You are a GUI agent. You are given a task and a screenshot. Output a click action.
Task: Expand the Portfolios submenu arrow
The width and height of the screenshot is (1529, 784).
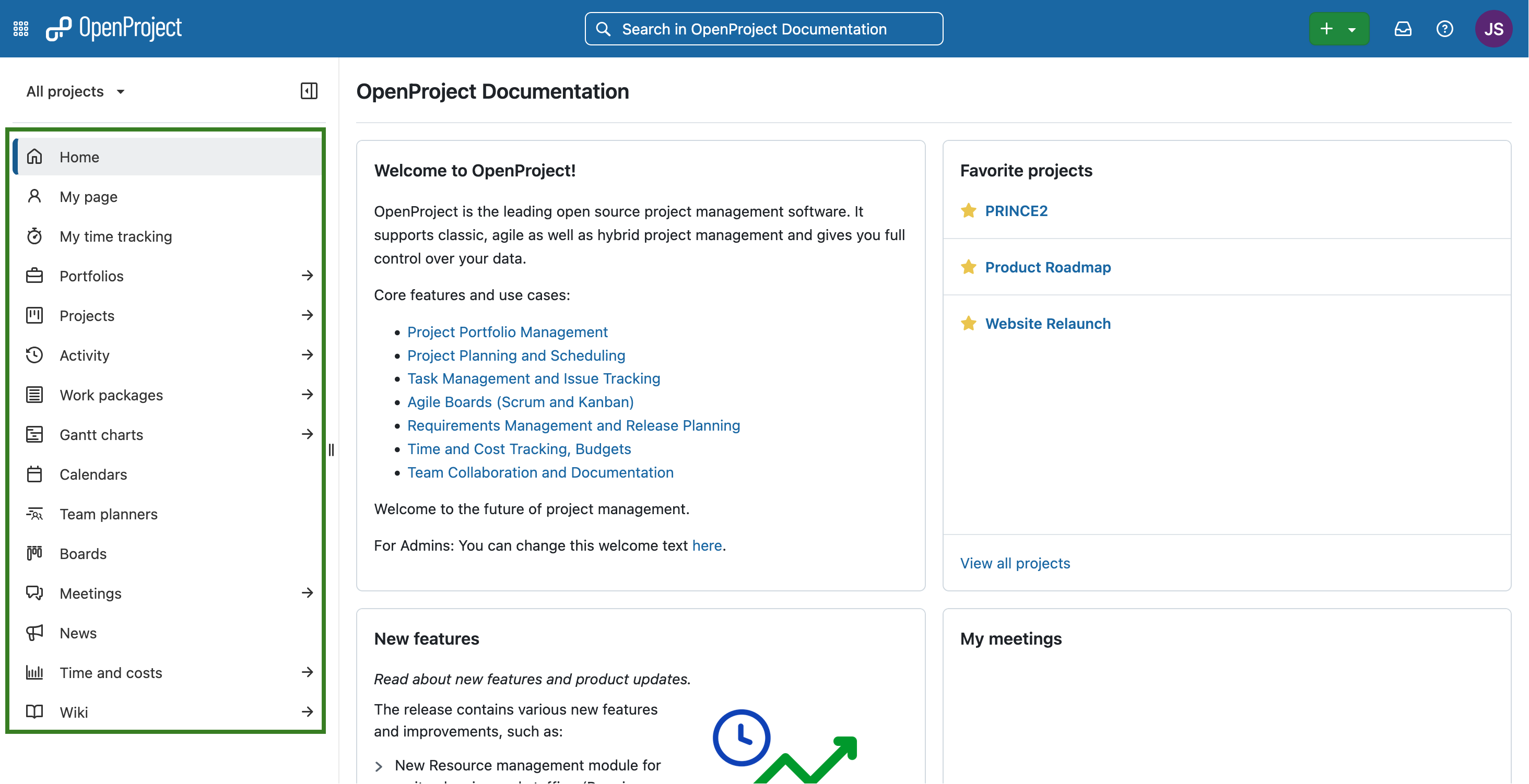307,276
